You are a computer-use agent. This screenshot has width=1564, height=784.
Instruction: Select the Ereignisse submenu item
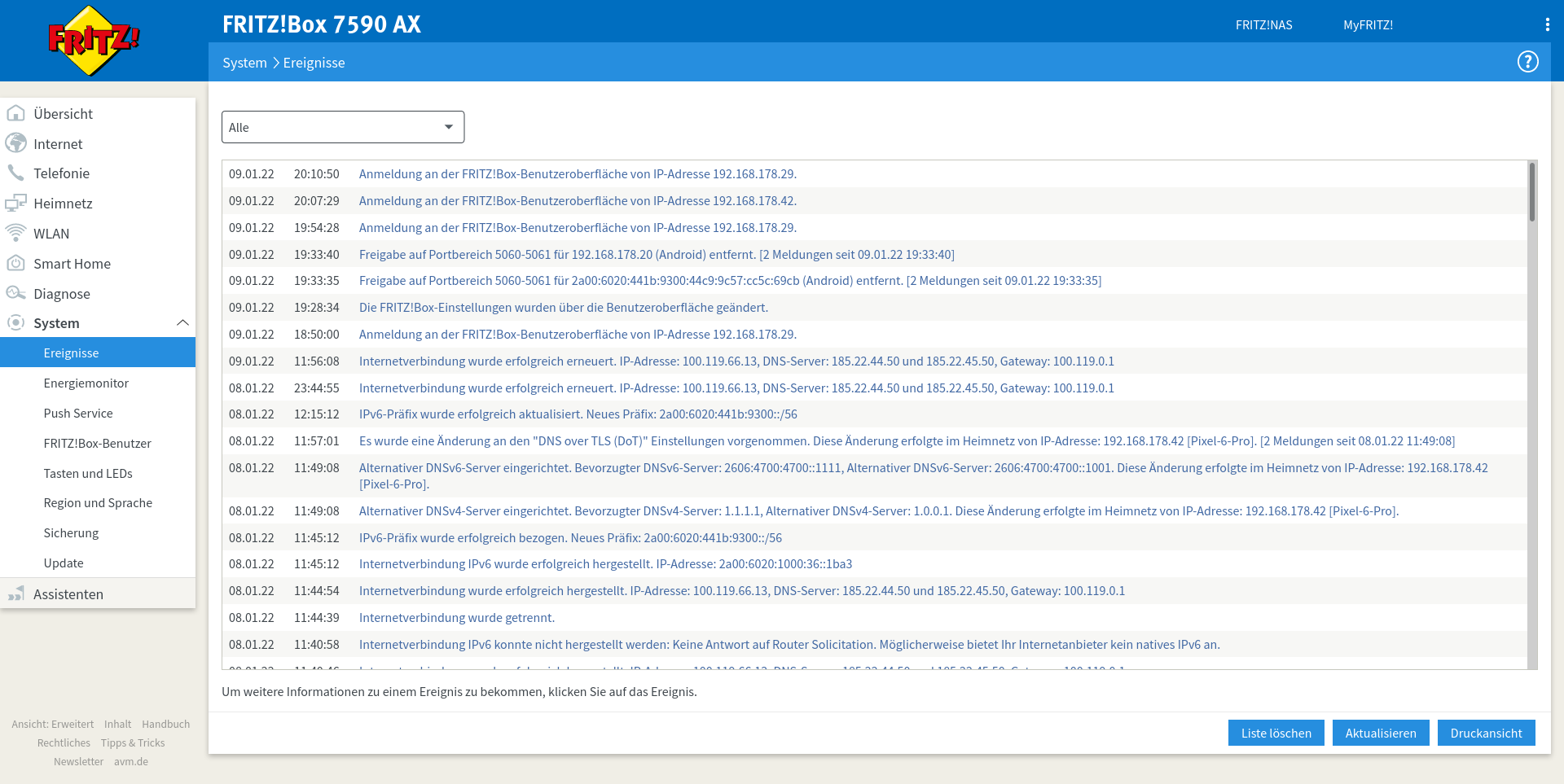pos(98,353)
